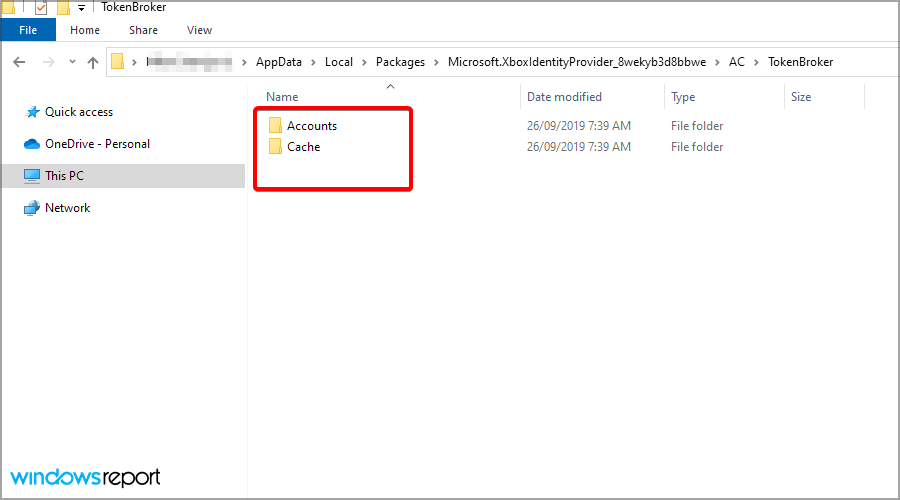900x500 pixels.
Task: Sort files by Date modified column
Action: (x=564, y=97)
